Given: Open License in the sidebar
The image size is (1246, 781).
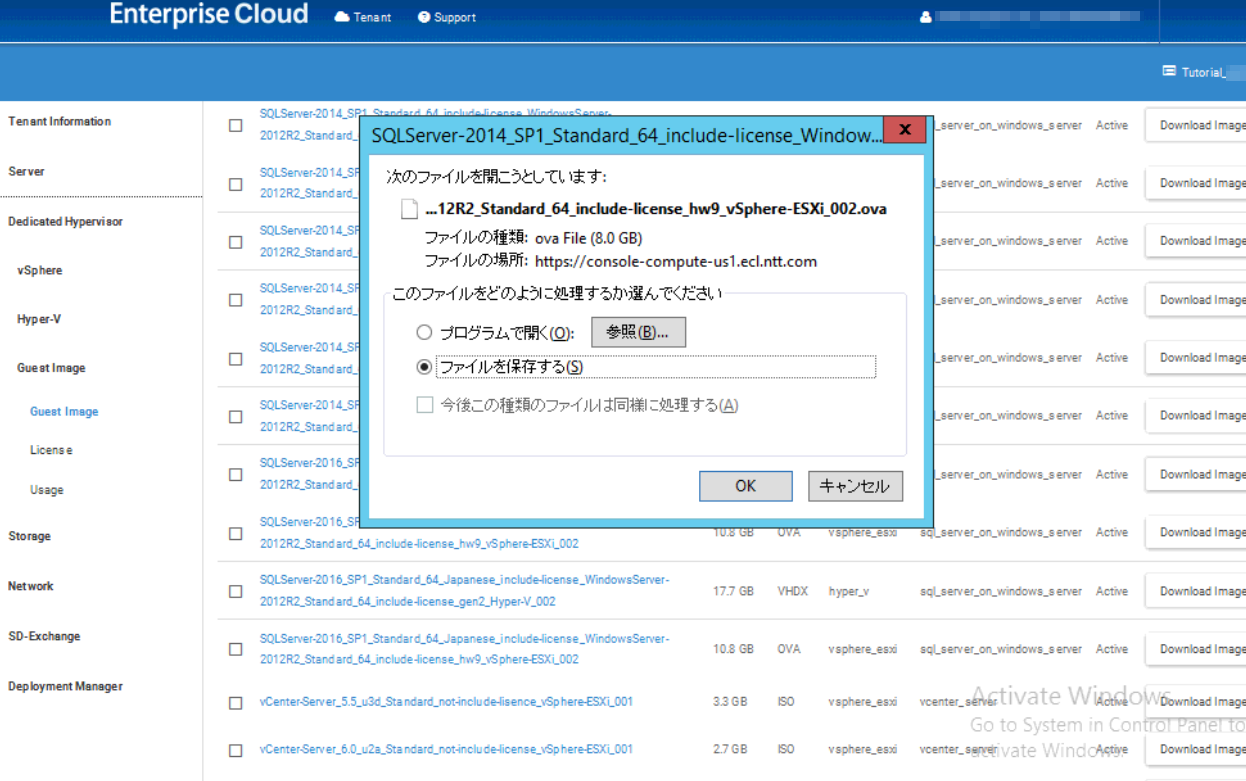Looking at the screenshot, I should [x=51, y=451].
